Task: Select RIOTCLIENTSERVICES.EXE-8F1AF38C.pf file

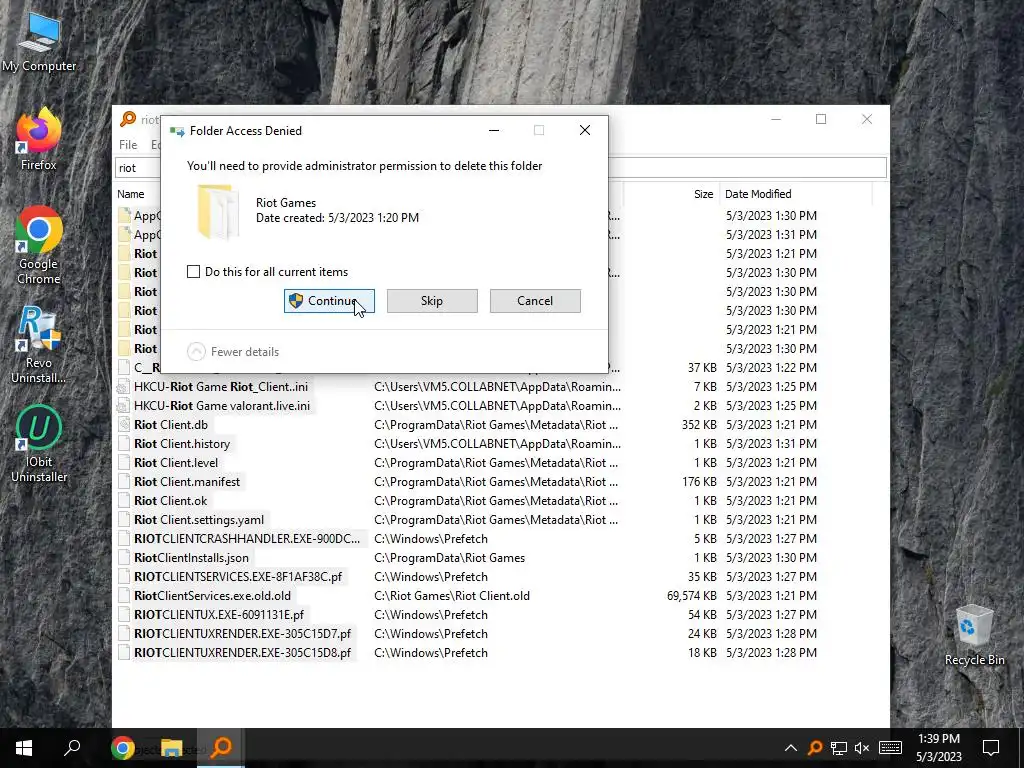Action: [x=238, y=577]
